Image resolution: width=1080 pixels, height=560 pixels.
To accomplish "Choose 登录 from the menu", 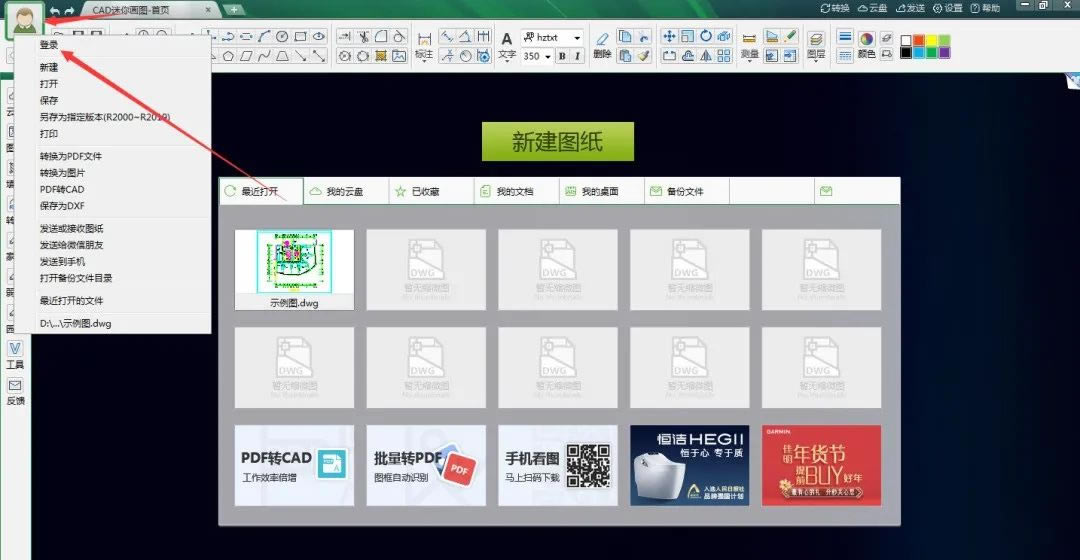I will (50, 45).
